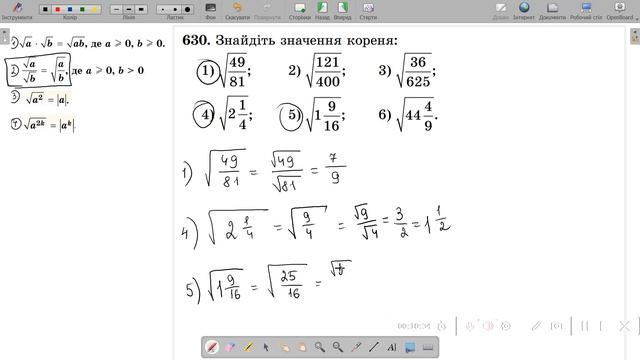Set the thick line width
Screen dimensions: 640x360
coord(141,9)
